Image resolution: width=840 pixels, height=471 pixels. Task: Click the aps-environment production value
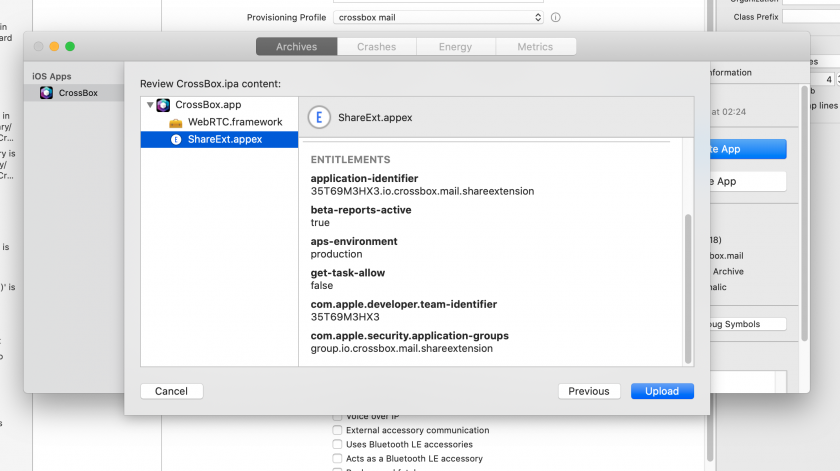coord(336,254)
